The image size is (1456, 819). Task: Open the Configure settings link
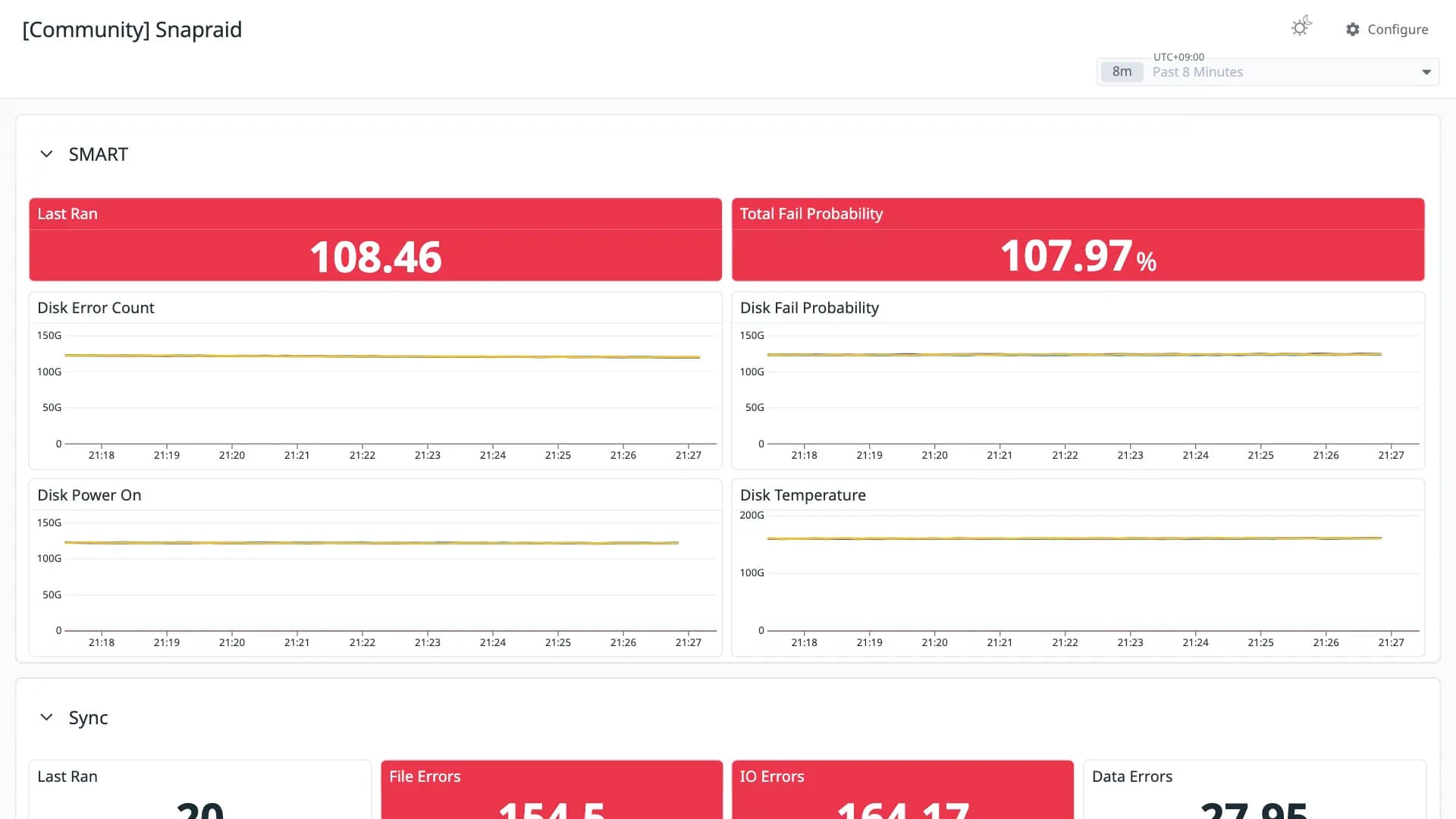1387,30
